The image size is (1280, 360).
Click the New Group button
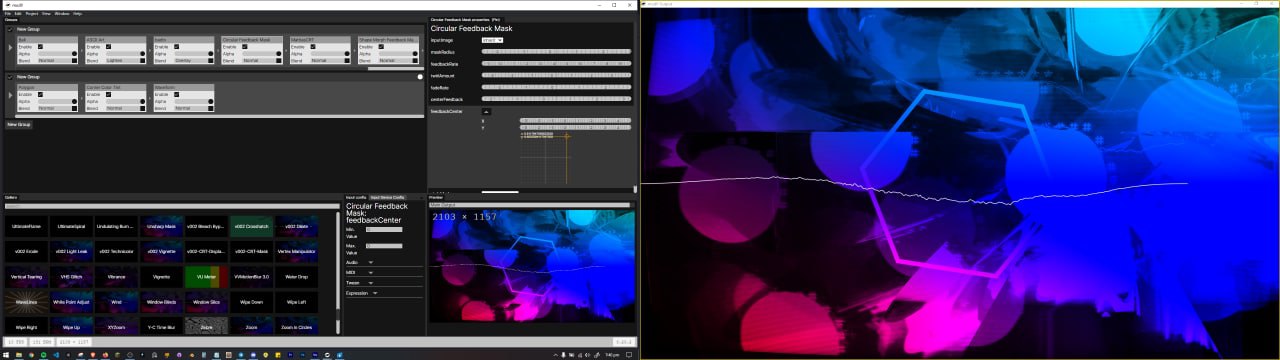pos(19,124)
